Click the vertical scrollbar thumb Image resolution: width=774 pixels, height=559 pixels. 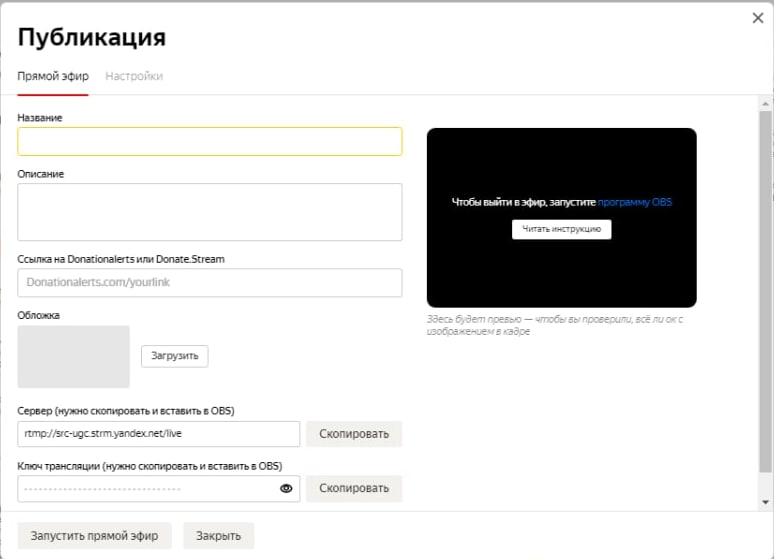(766, 291)
